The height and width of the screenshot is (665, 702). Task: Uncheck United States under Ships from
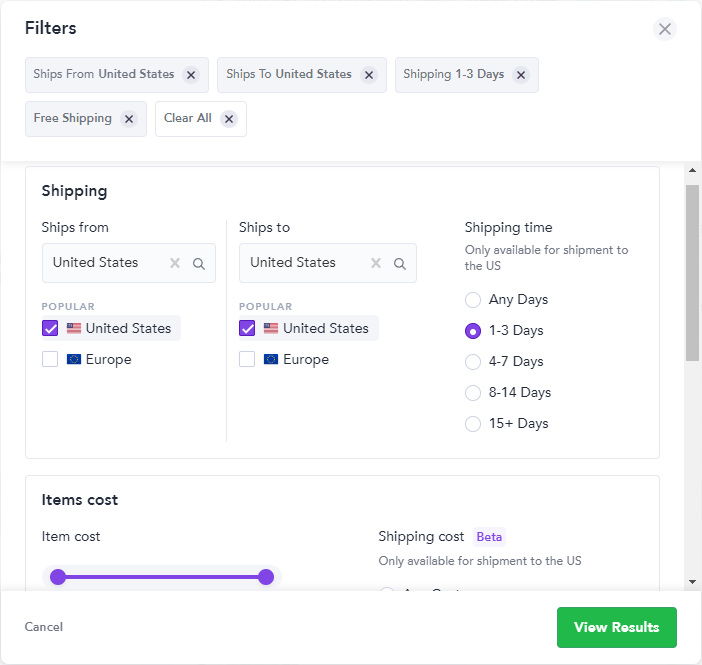50,328
